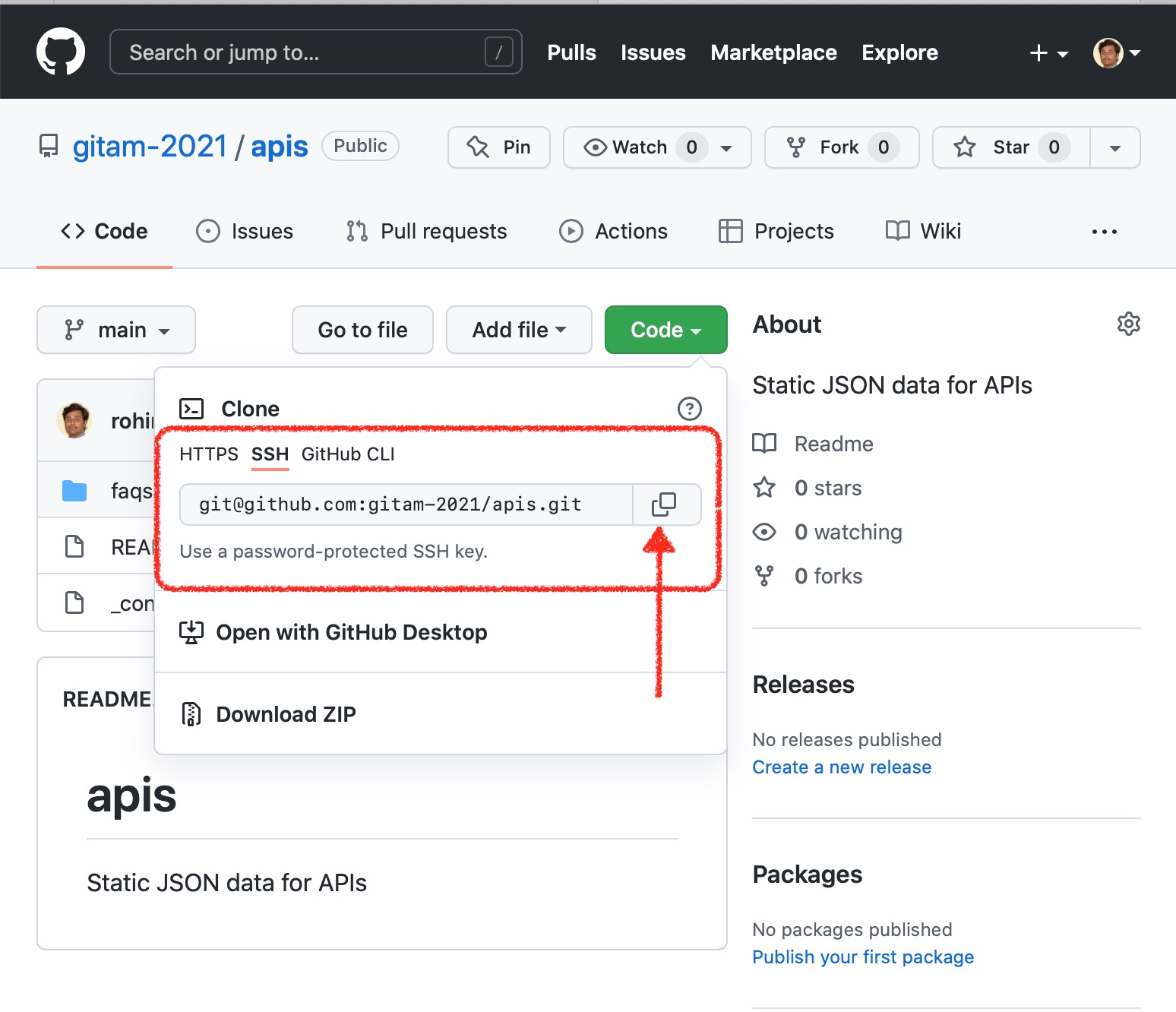1176x1012 pixels.
Task: Open the plus create-new dropdown
Action: (1048, 52)
